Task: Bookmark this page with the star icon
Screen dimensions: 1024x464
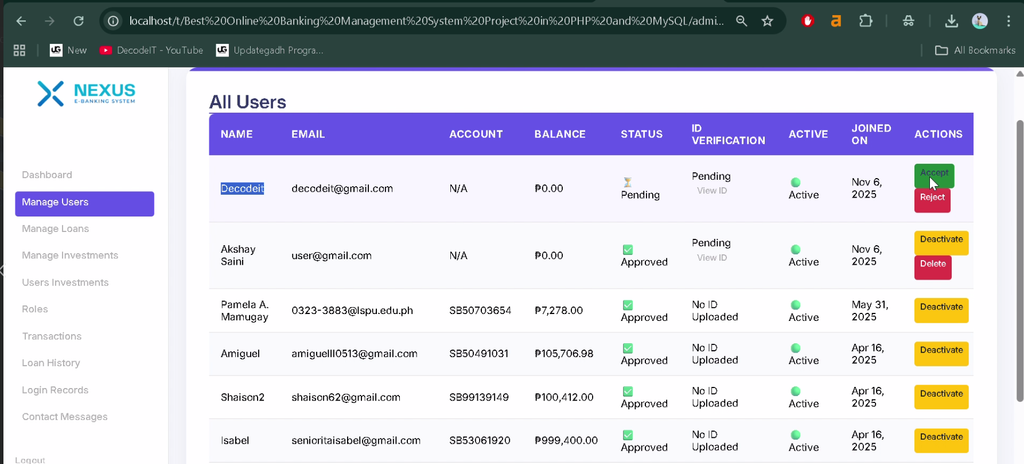Action: pos(767,21)
